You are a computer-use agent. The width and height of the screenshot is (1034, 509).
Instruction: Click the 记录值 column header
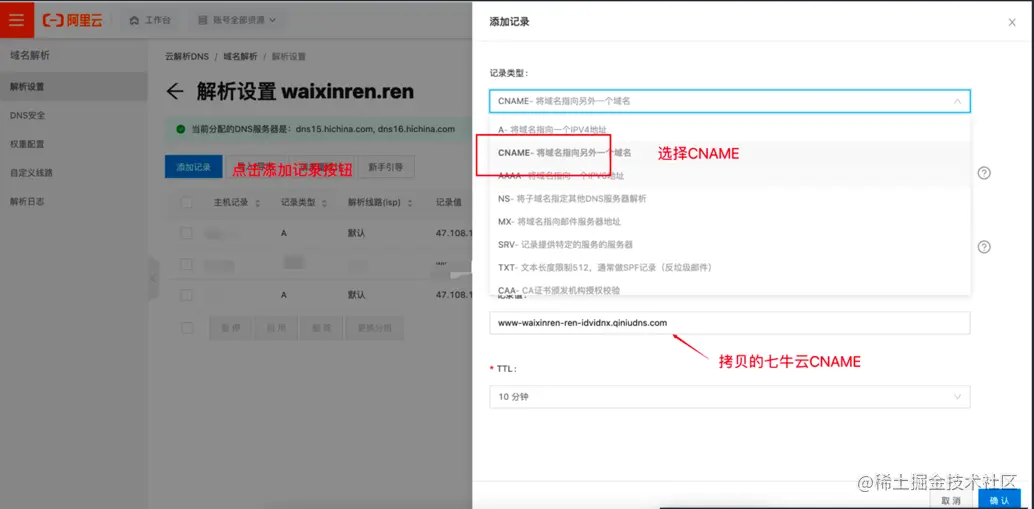tap(448, 202)
